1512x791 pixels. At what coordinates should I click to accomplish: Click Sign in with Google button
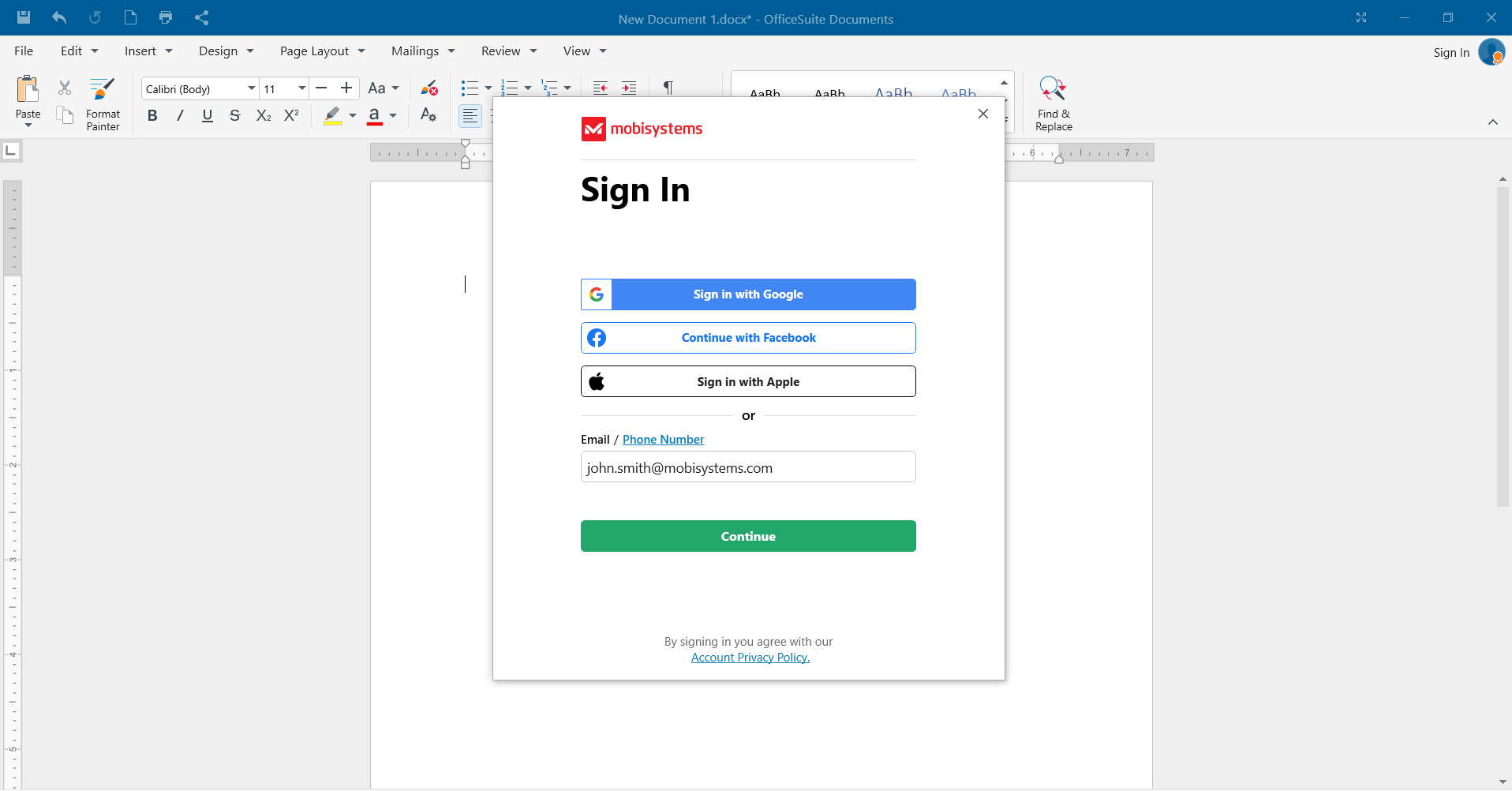pos(748,294)
